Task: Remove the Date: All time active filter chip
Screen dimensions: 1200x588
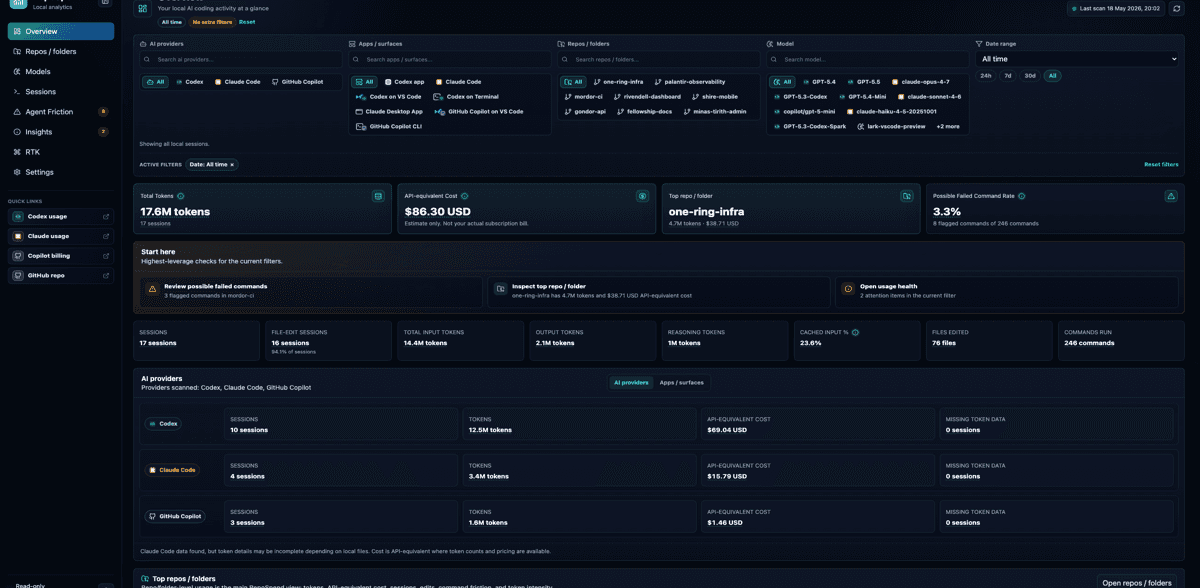Action: click(232, 164)
